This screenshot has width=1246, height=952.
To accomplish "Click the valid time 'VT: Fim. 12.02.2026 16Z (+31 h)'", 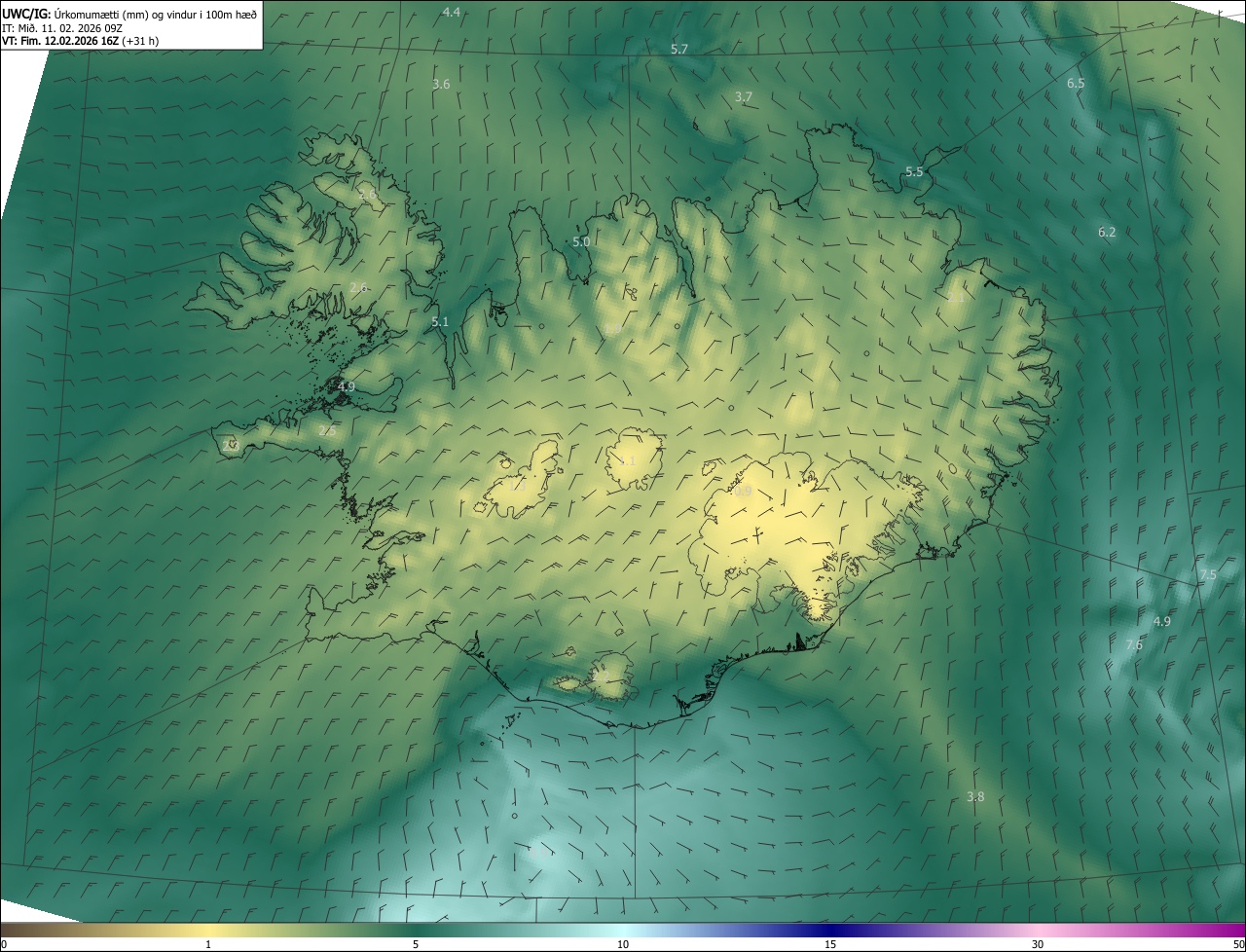I will tap(81, 41).
